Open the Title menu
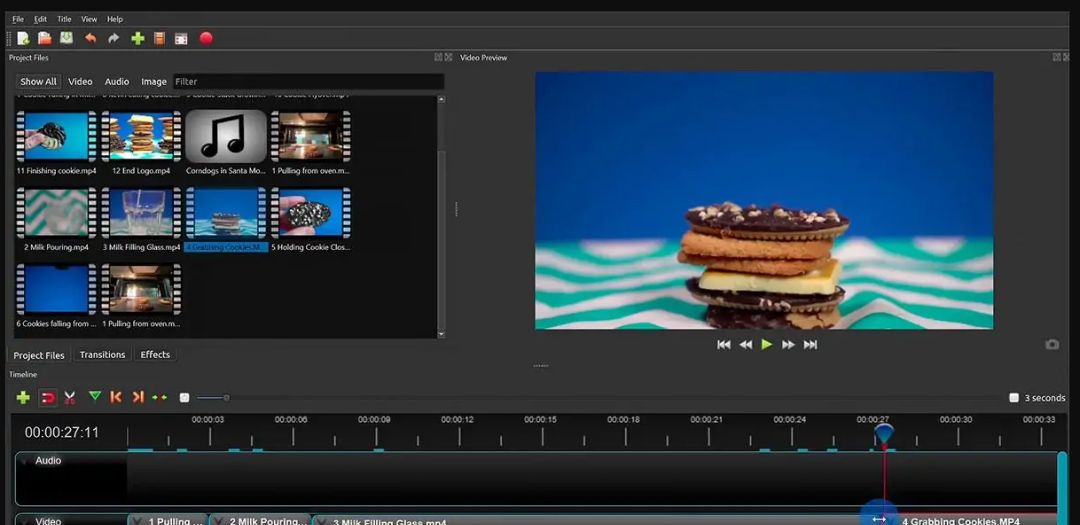Image resolution: width=1080 pixels, height=525 pixels. point(64,19)
